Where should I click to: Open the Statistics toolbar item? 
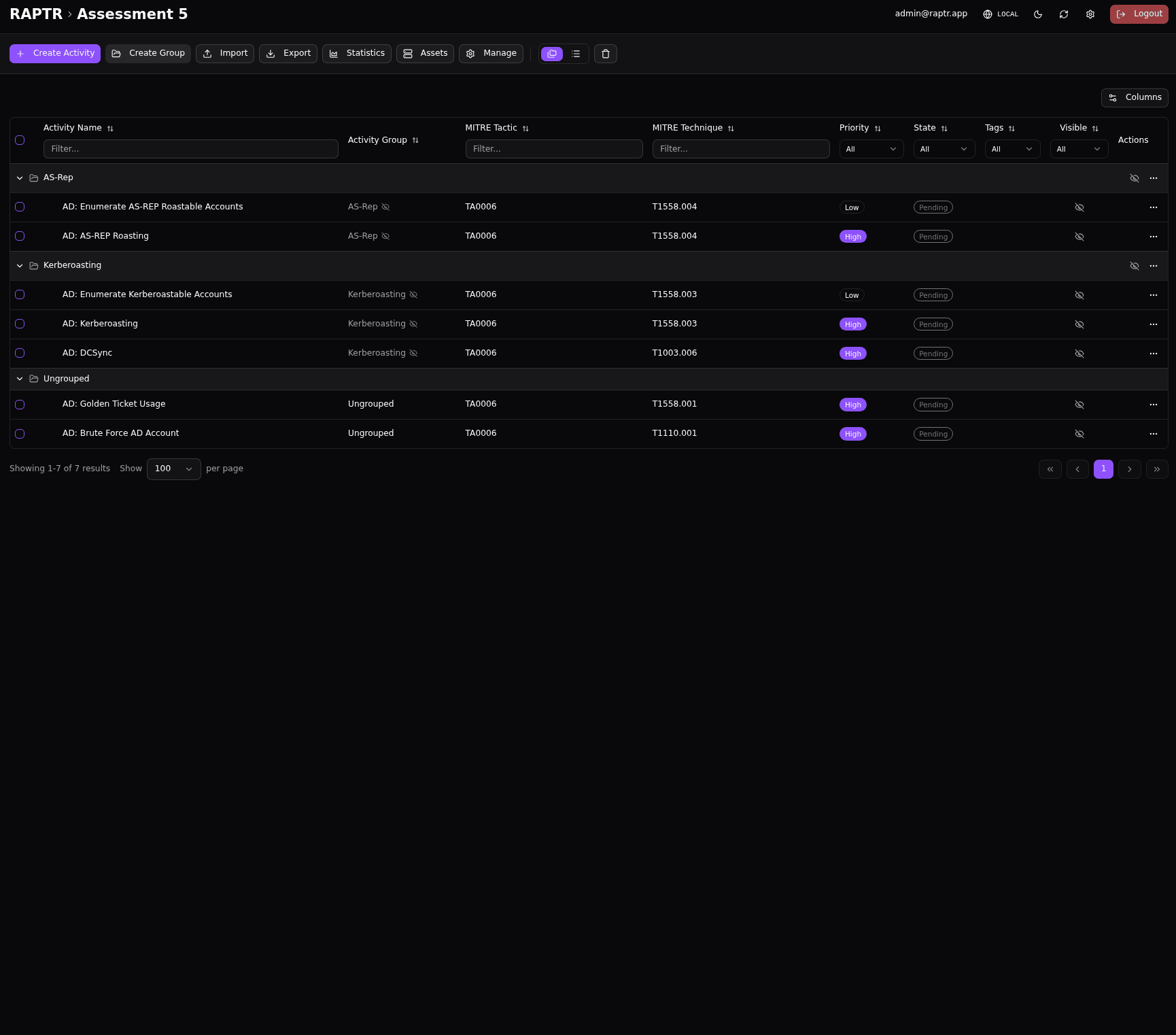tap(357, 54)
